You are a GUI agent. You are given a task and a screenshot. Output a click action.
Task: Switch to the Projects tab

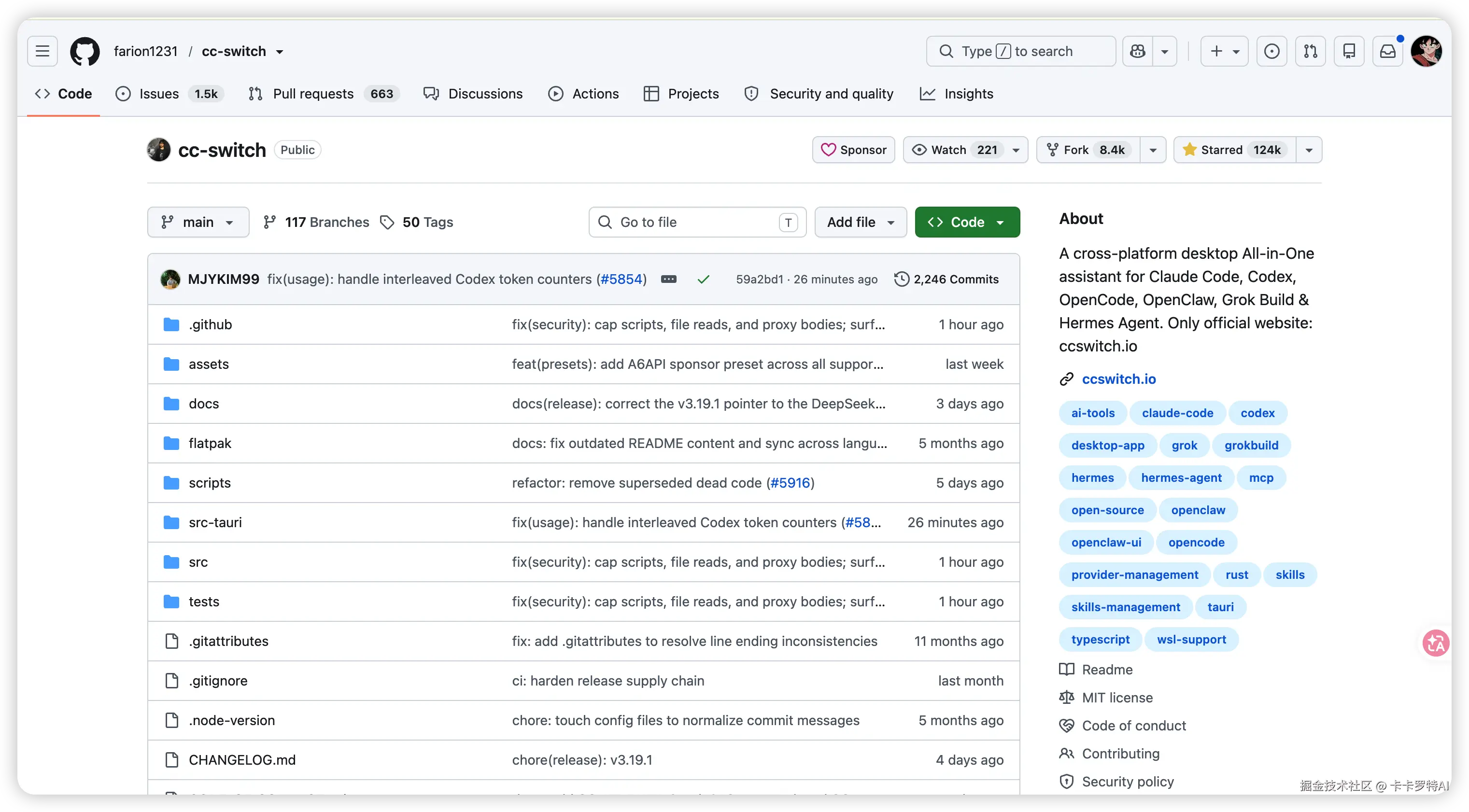coord(681,94)
